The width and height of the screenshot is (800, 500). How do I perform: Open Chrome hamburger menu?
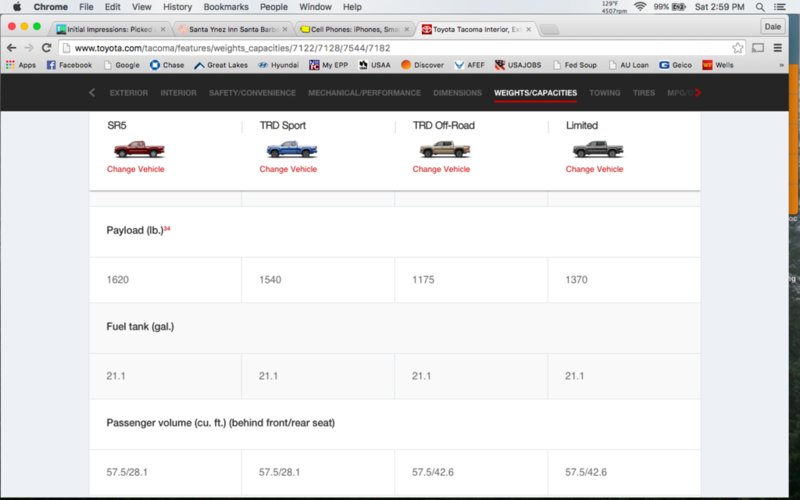tap(778, 48)
